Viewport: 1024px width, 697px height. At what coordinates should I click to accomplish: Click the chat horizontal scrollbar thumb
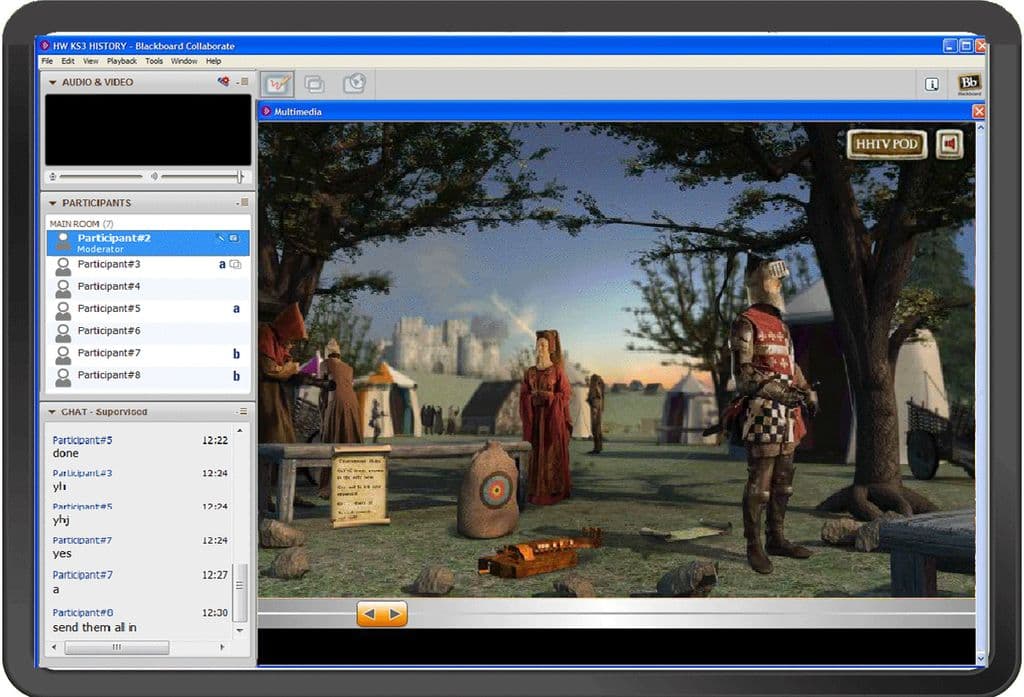[x=117, y=647]
